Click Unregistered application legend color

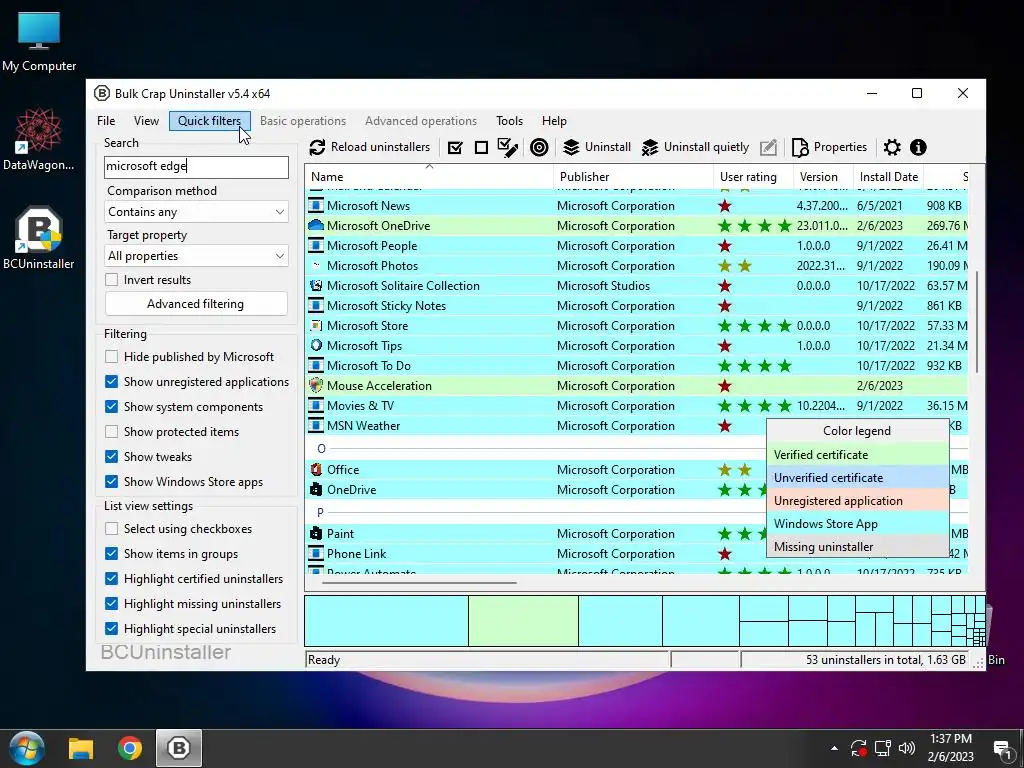(857, 501)
